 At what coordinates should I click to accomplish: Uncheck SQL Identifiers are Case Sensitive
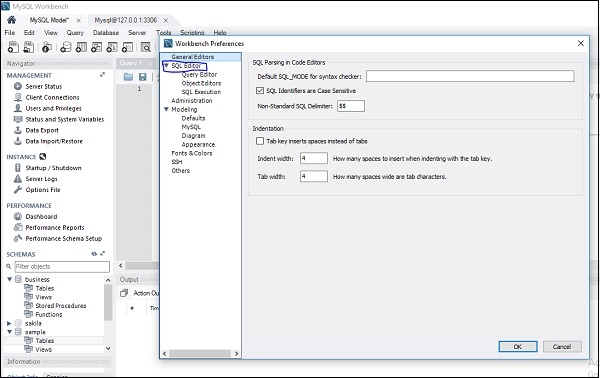coord(260,91)
